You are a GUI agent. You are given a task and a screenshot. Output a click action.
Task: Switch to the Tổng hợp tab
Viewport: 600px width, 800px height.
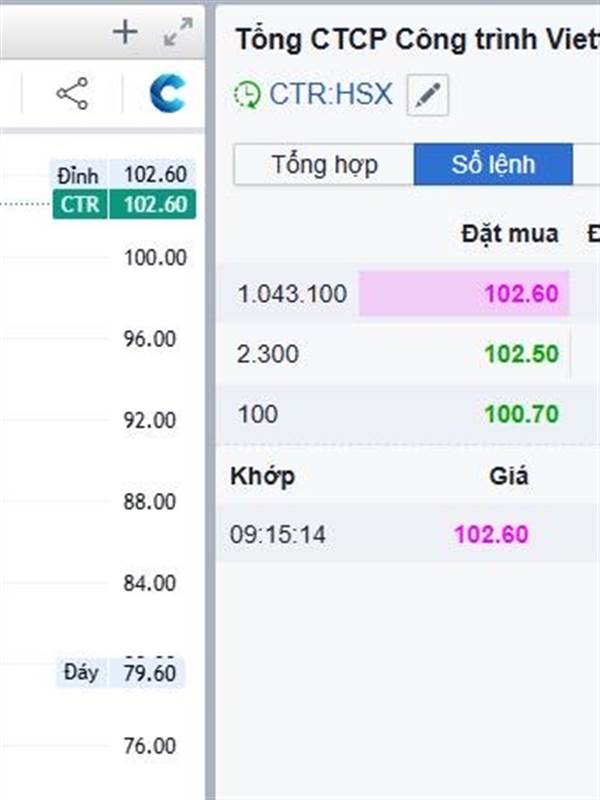(x=324, y=165)
